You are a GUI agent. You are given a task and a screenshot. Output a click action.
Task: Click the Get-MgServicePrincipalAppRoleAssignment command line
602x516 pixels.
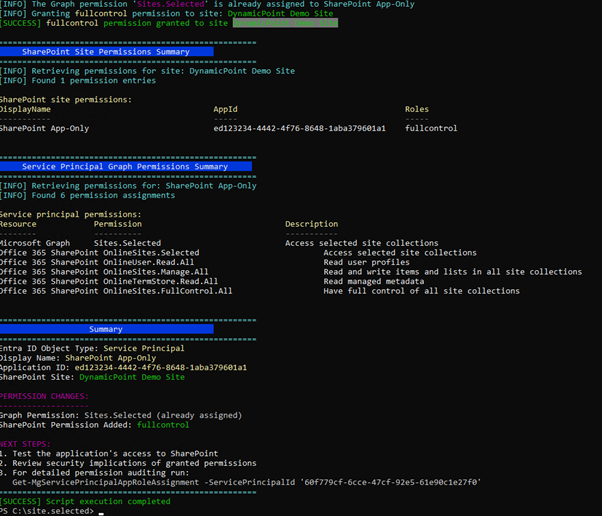(x=246, y=482)
